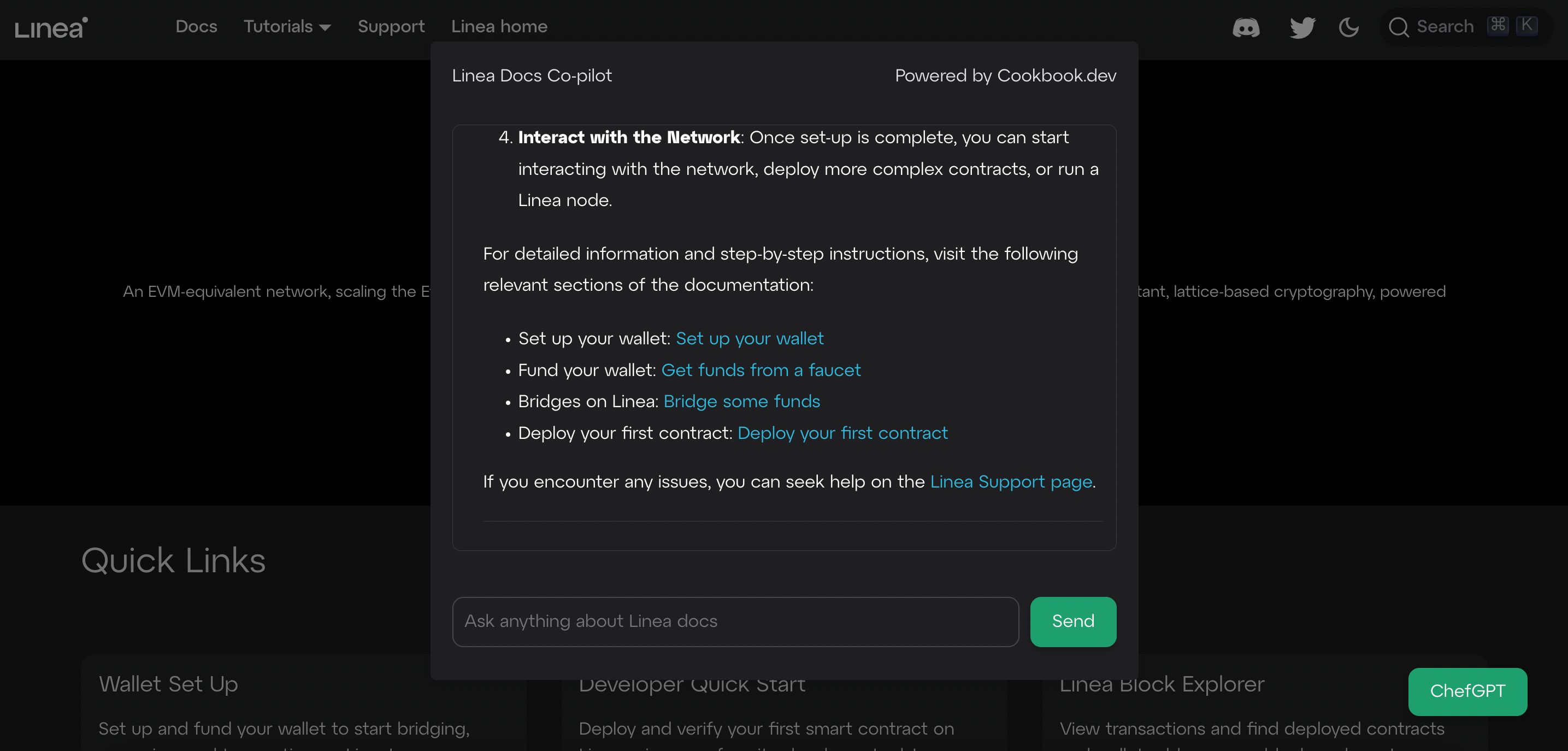Click the 'Quick Links' heading
This screenshot has height=751, width=1568.
(x=174, y=560)
